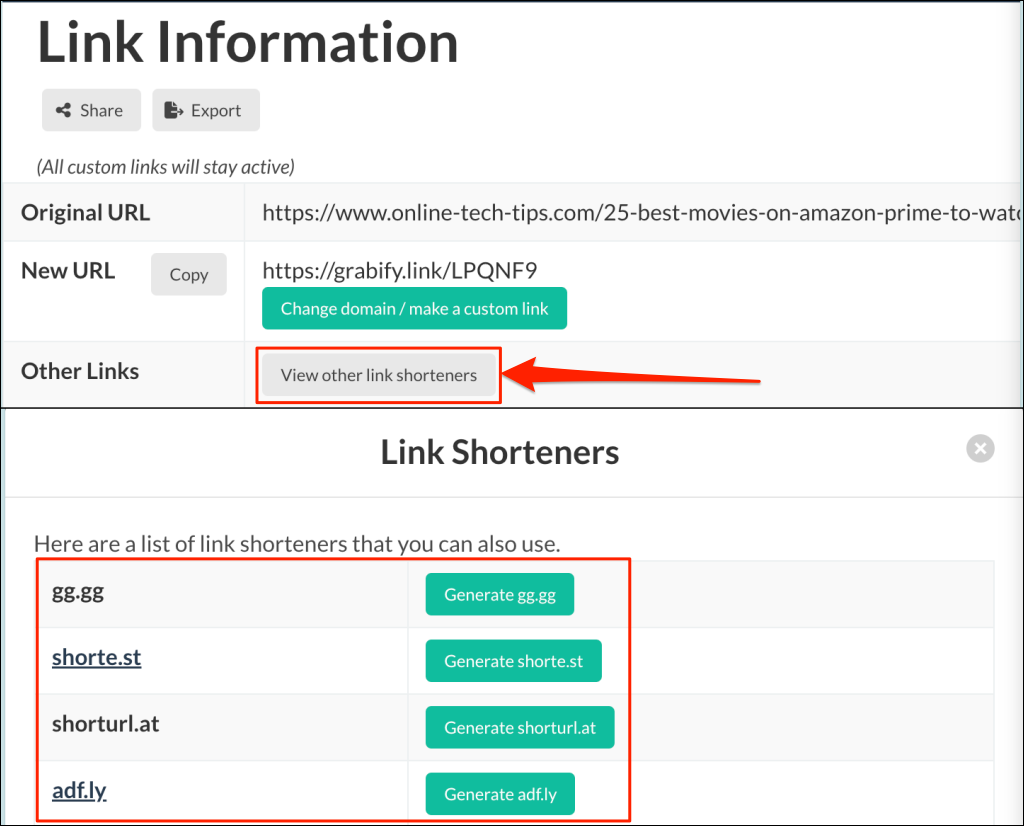Click the Export button

coord(206,110)
